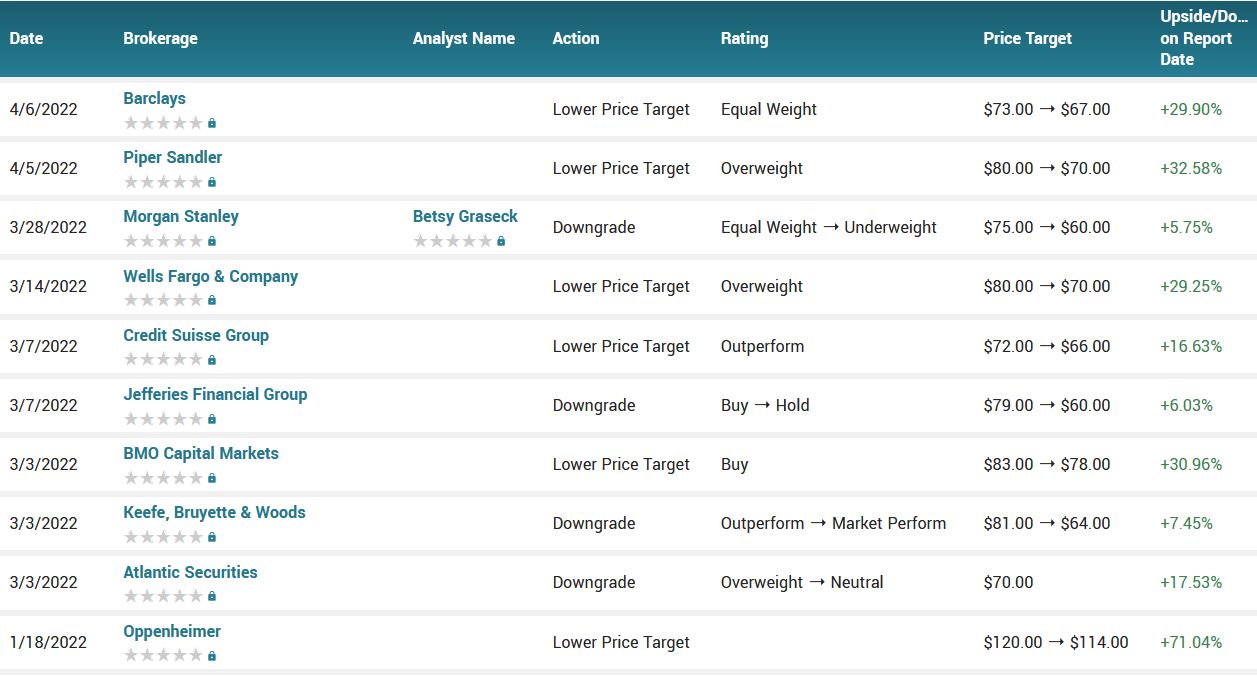Image resolution: width=1257 pixels, height=676 pixels.
Task: Click the Action column header
Action: (576, 38)
